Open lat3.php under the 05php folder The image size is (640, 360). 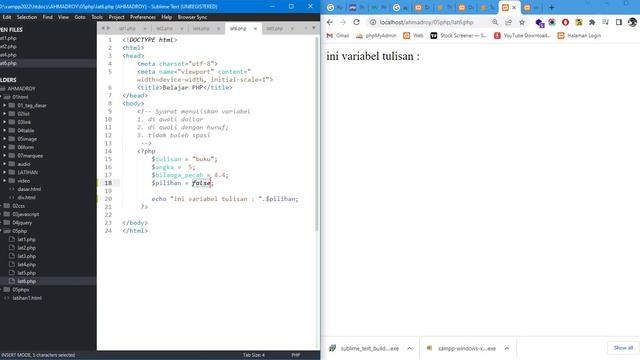coord(27,256)
